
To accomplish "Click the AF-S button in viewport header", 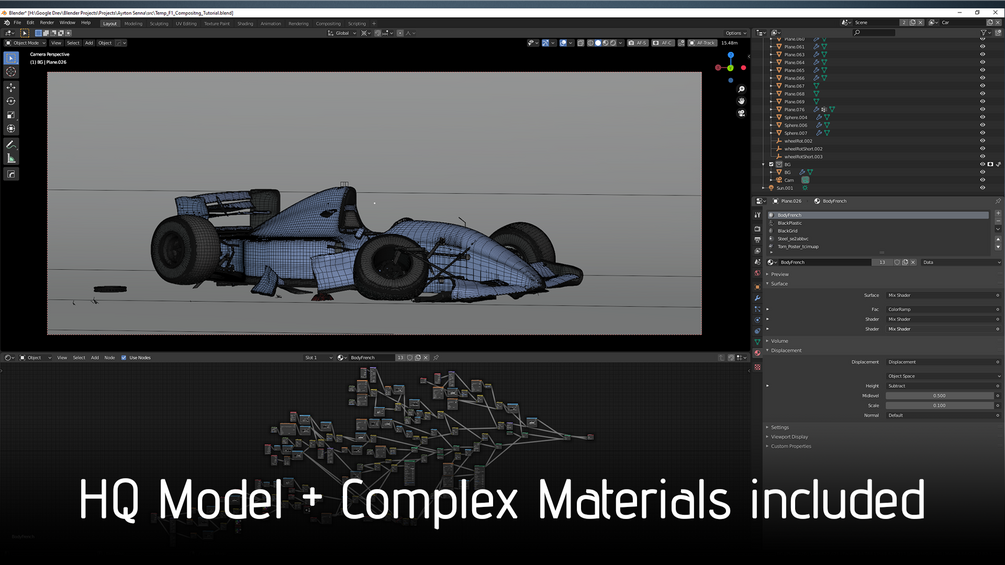I will 638,43.
